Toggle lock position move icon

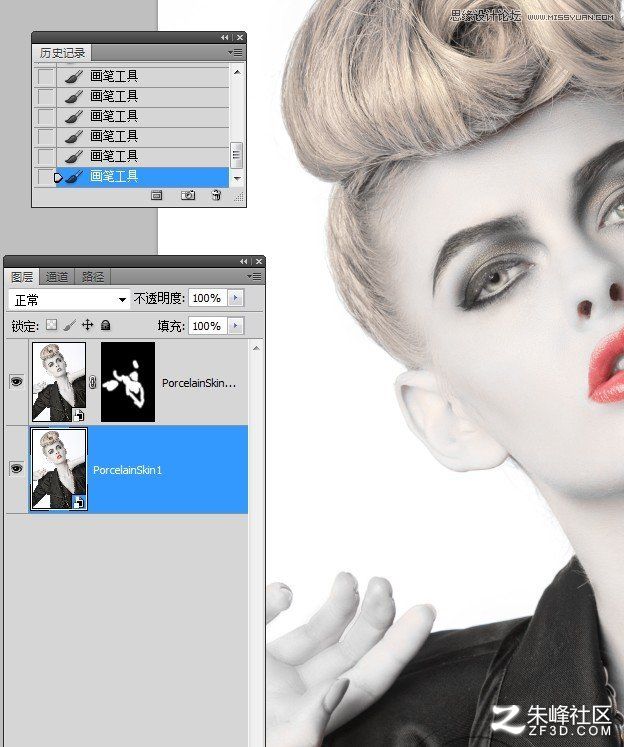pos(88,325)
